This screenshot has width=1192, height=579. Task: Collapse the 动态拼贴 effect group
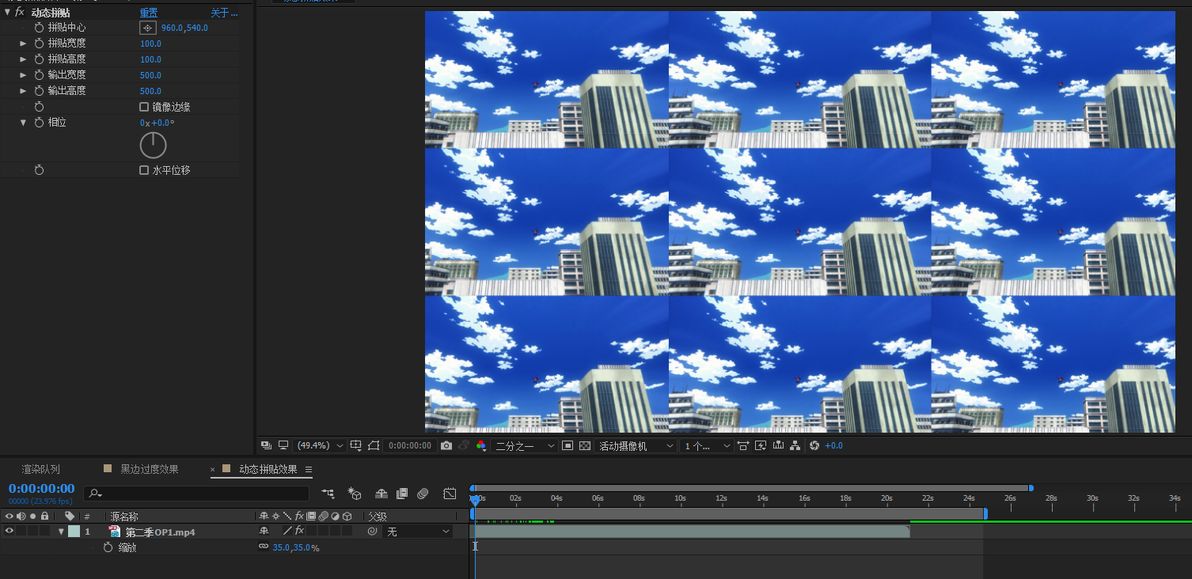point(7,12)
